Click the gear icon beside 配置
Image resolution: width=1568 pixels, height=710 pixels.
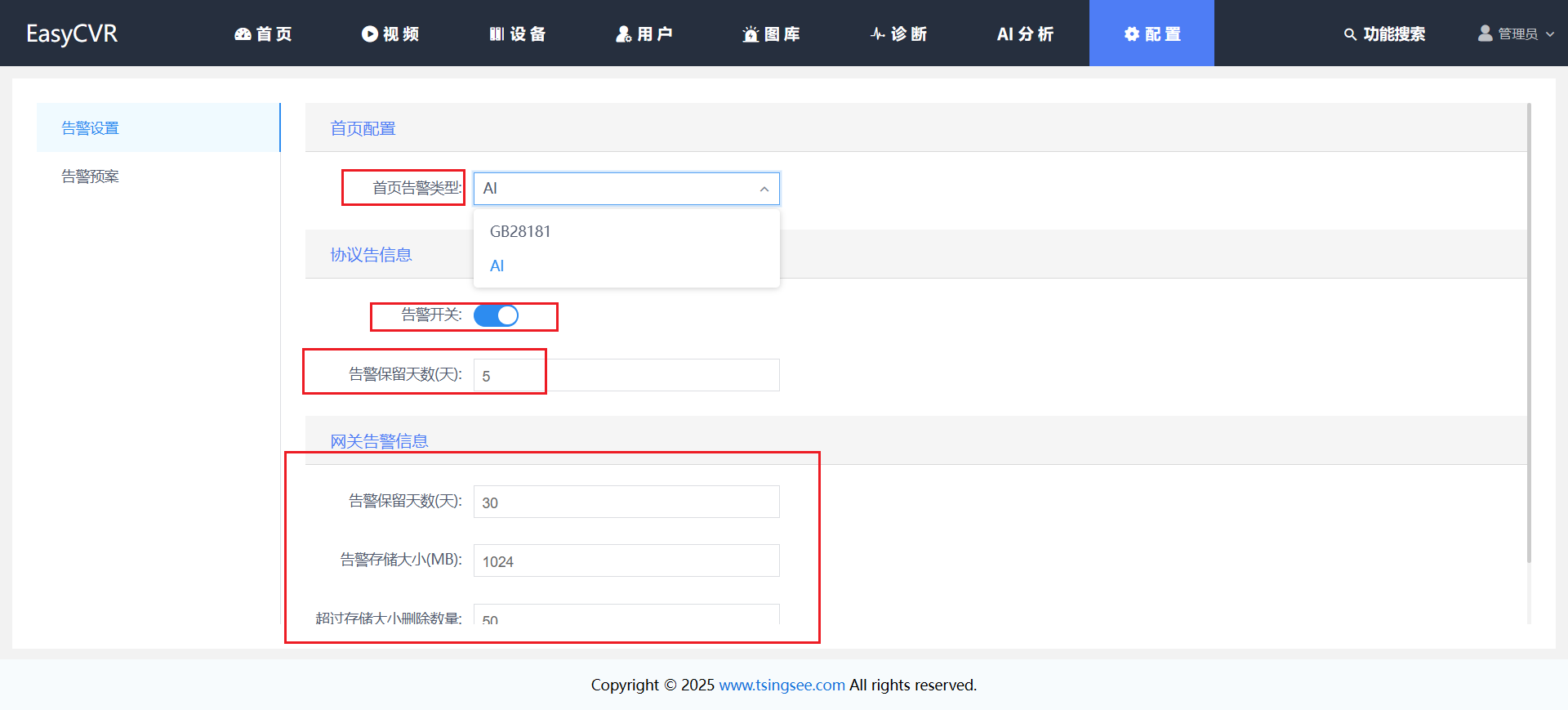[1132, 33]
